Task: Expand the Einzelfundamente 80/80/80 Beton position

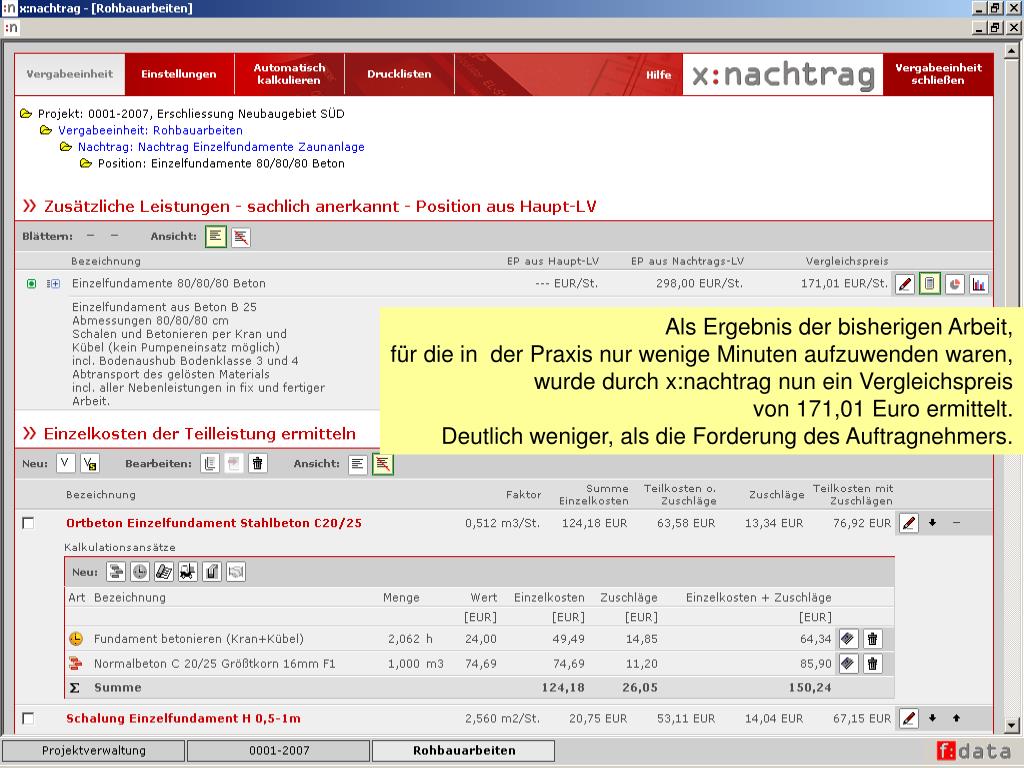Action: (54, 283)
